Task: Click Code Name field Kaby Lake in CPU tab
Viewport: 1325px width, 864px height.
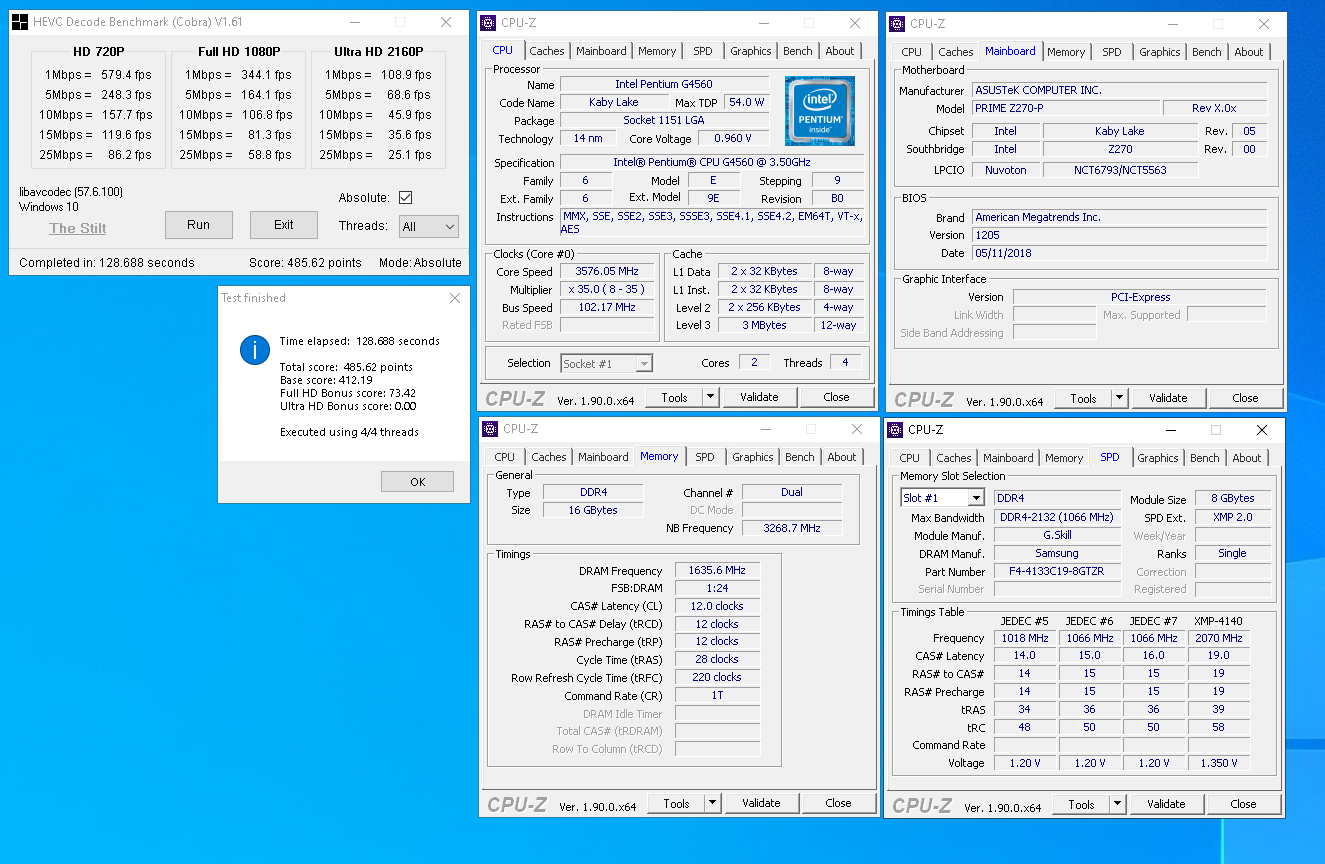Action: click(614, 102)
